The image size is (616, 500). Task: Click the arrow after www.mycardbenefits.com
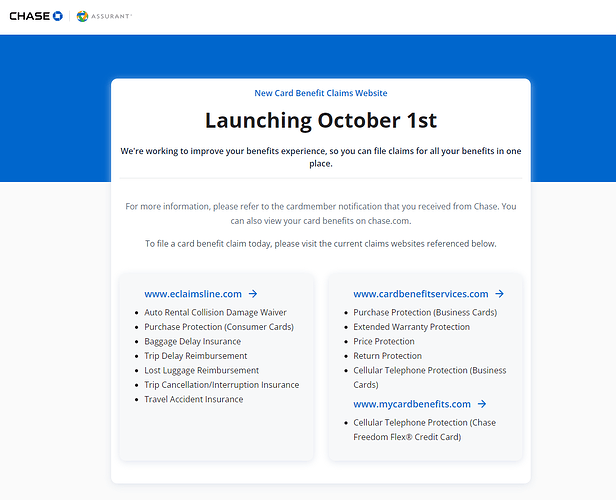(x=482, y=404)
